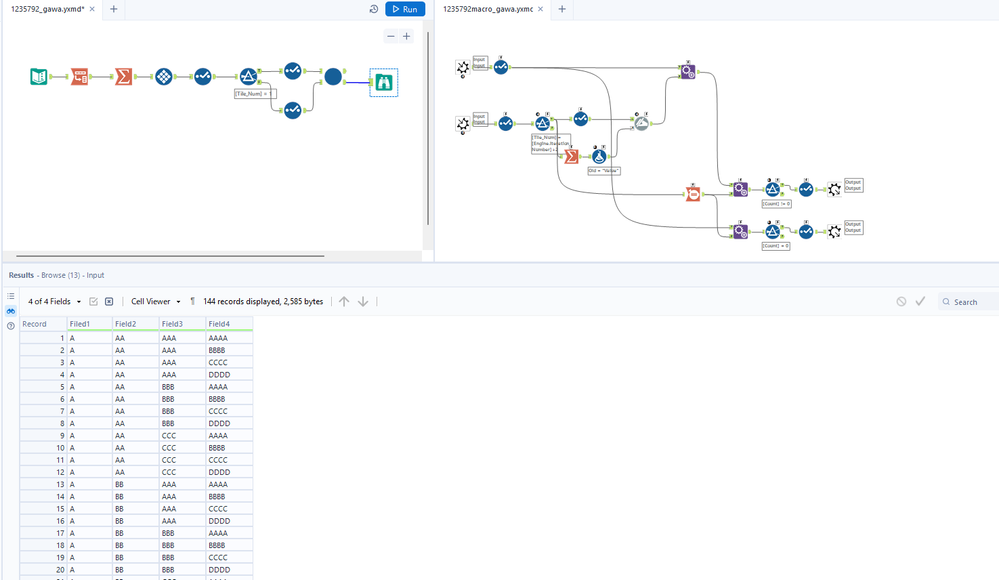Close the 1235792_gawa.yxmd tab

pos(92,9)
